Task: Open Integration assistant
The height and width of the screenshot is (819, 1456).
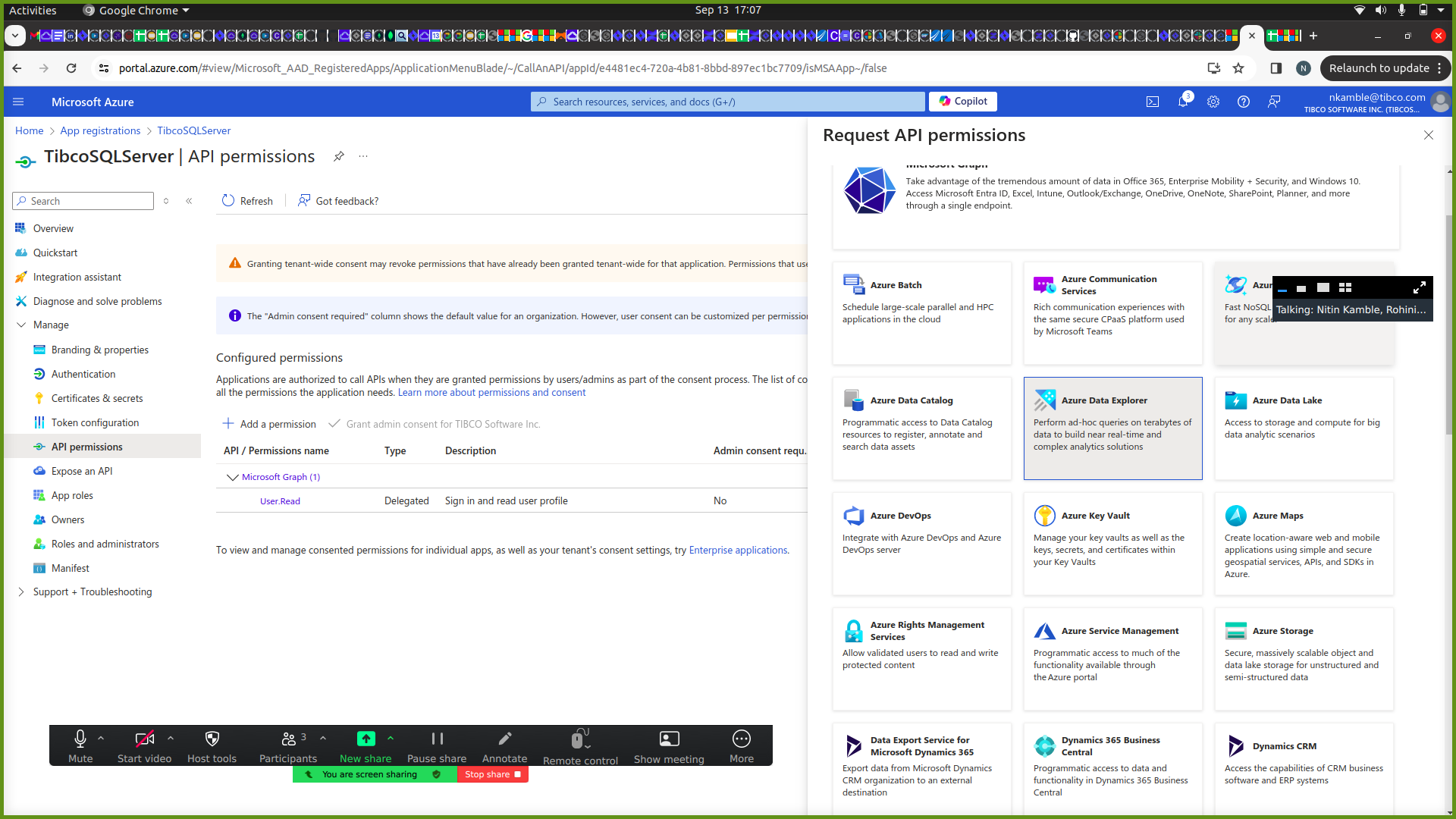Action: (x=77, y=277)
